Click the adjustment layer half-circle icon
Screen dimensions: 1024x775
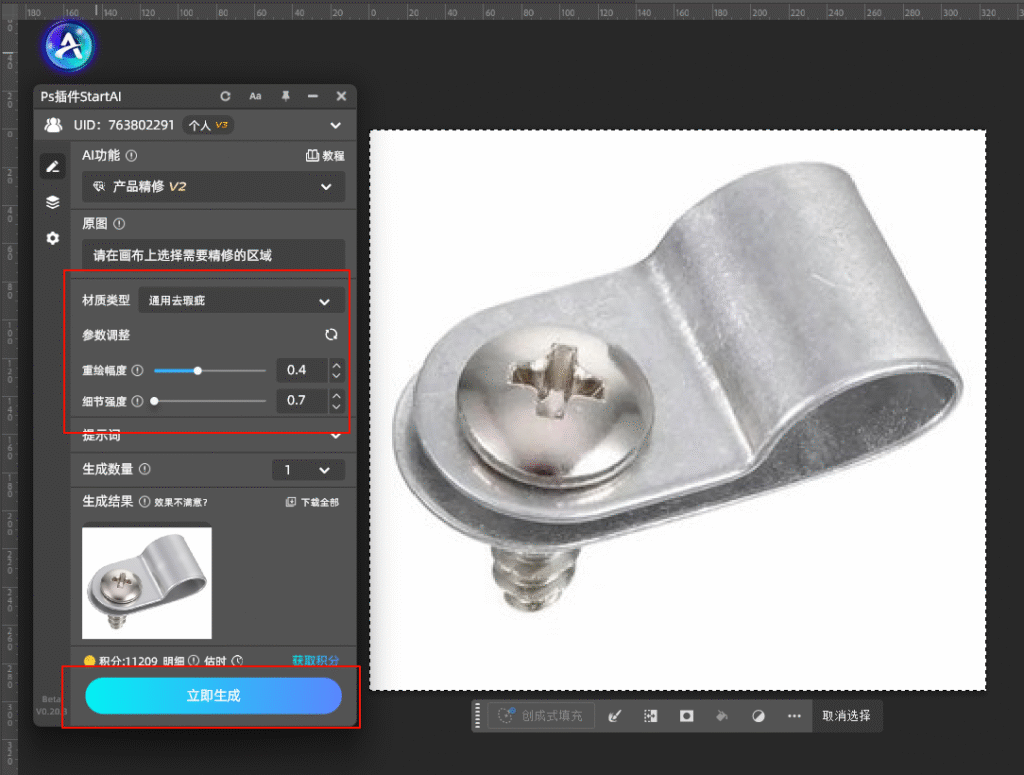click(x=758, y=716)
